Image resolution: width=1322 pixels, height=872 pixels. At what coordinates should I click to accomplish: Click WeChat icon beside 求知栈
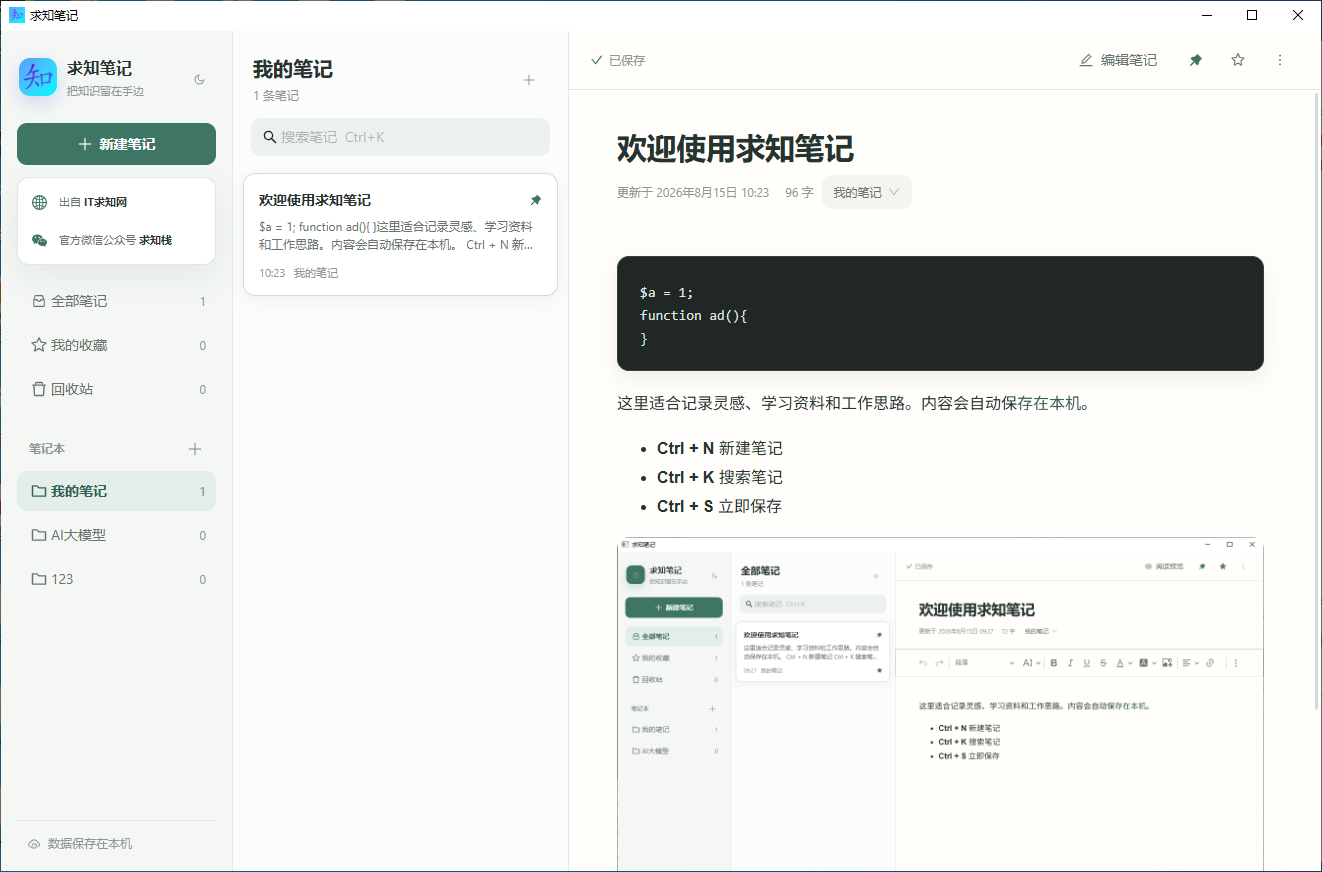[40, 240]
